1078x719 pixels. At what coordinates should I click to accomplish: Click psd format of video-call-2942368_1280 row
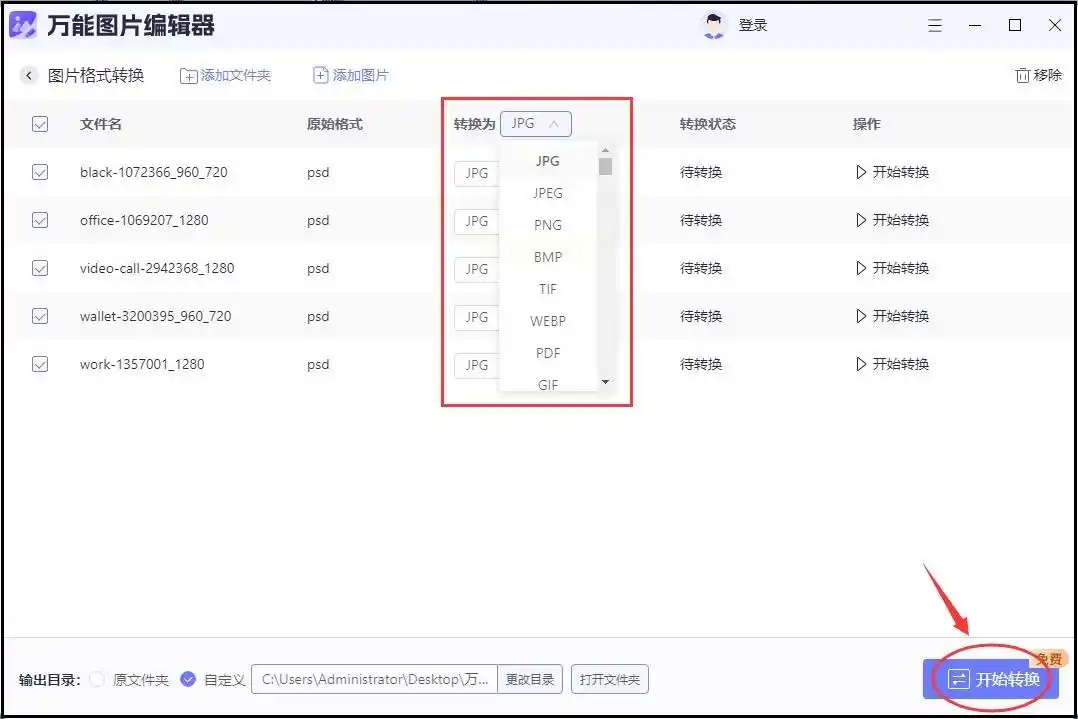[x=318, y=268]
